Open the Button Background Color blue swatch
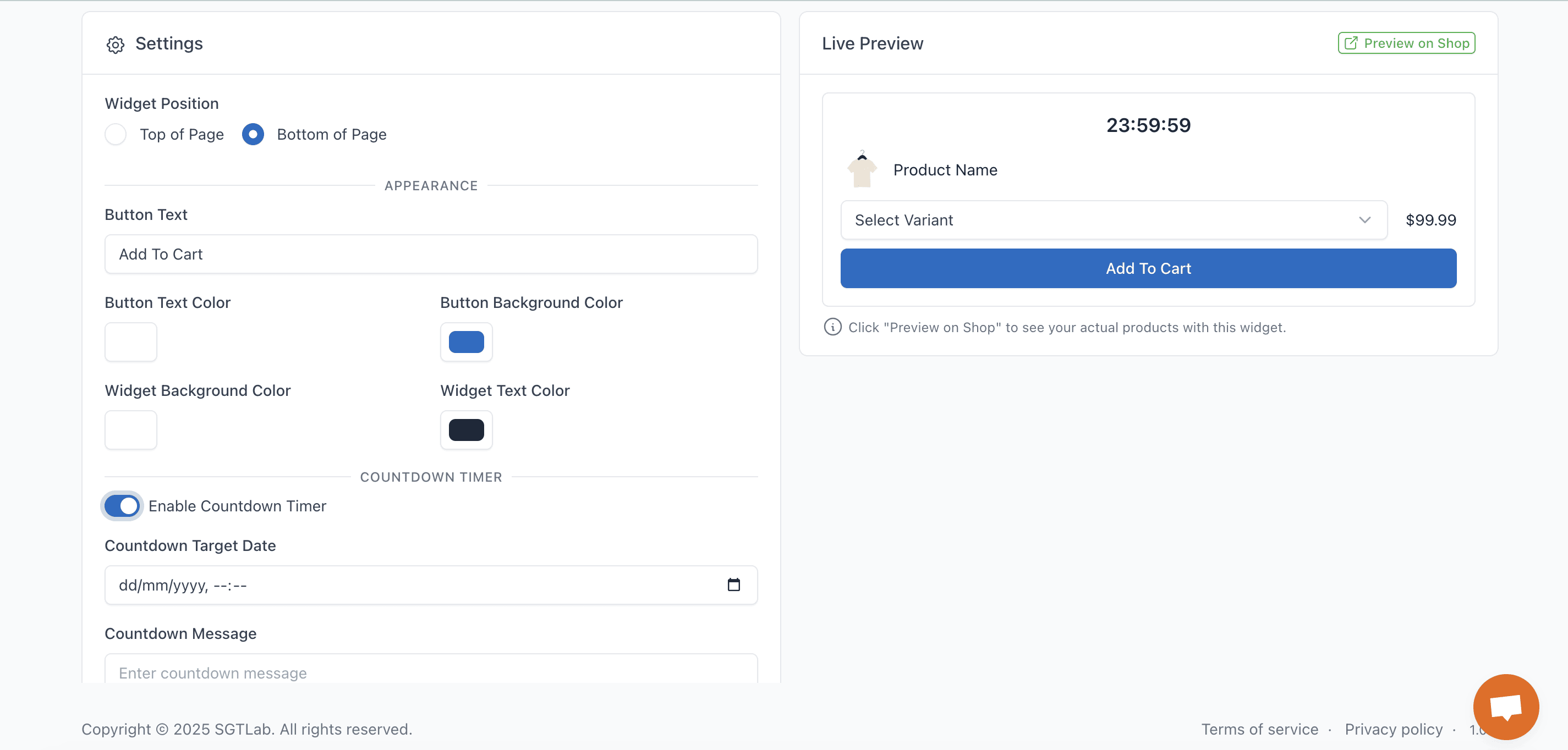1568x750 pixels. (x=466, y=342)
